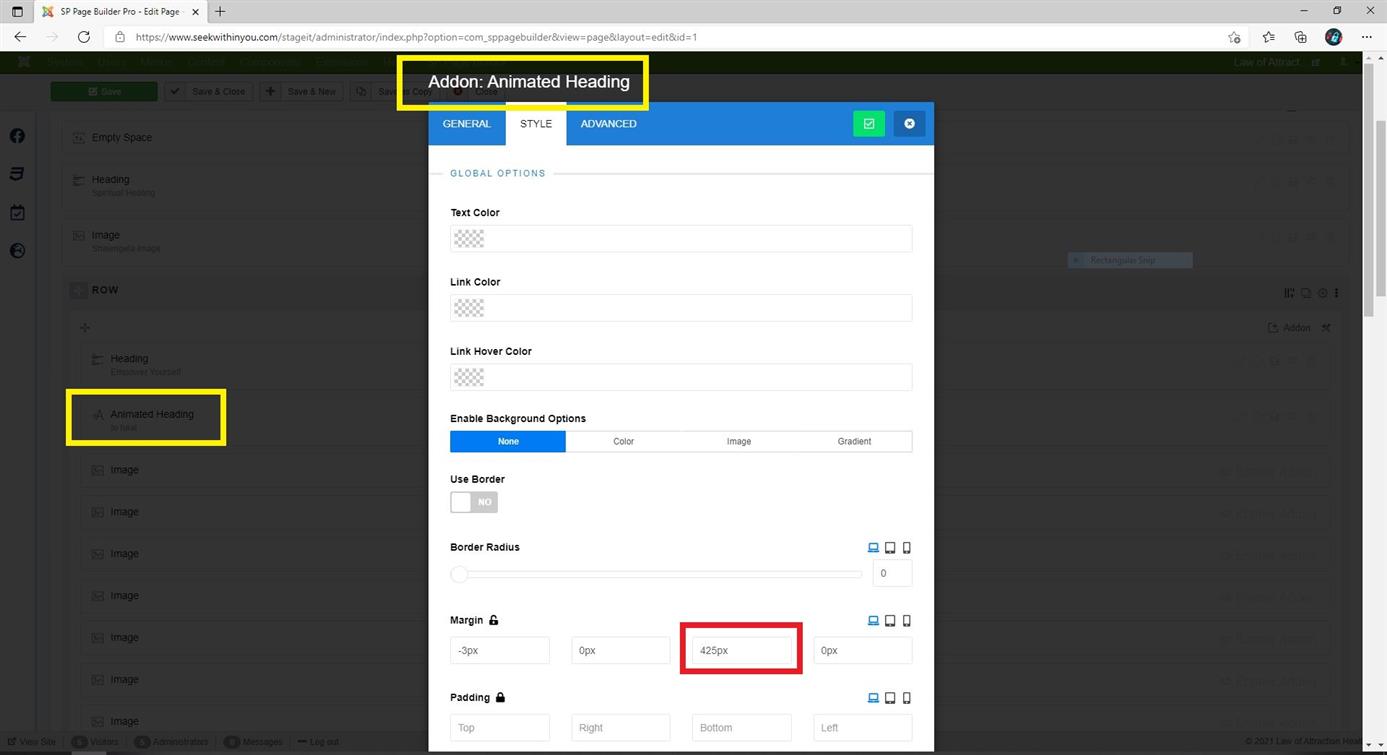Open the Text Color picker swatch
This screenshot has height=755, width=1387.
(x=469, y=239)
